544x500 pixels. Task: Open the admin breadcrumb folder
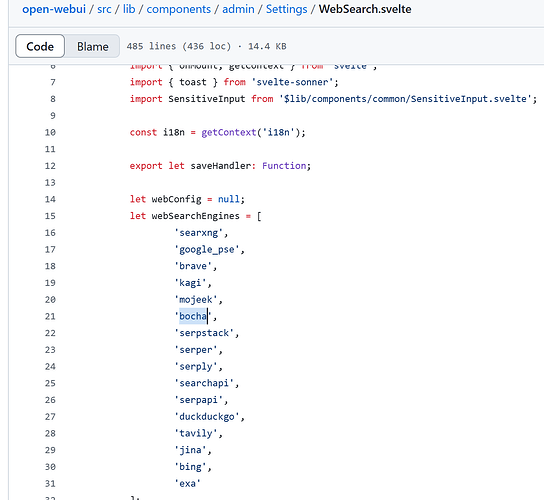click(x=238, y=9)
